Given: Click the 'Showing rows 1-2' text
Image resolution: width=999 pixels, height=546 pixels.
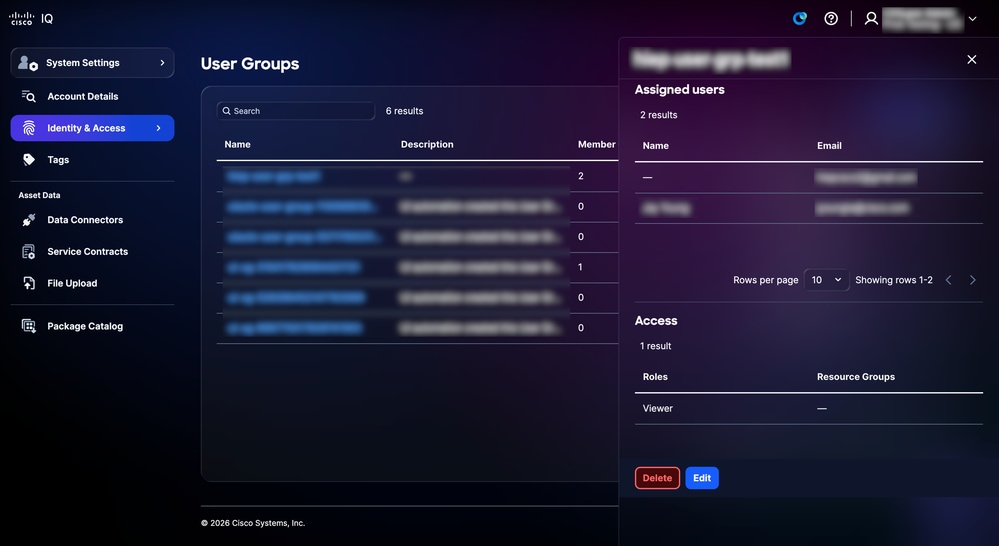Looking at the screenshot, I should 894,280.
